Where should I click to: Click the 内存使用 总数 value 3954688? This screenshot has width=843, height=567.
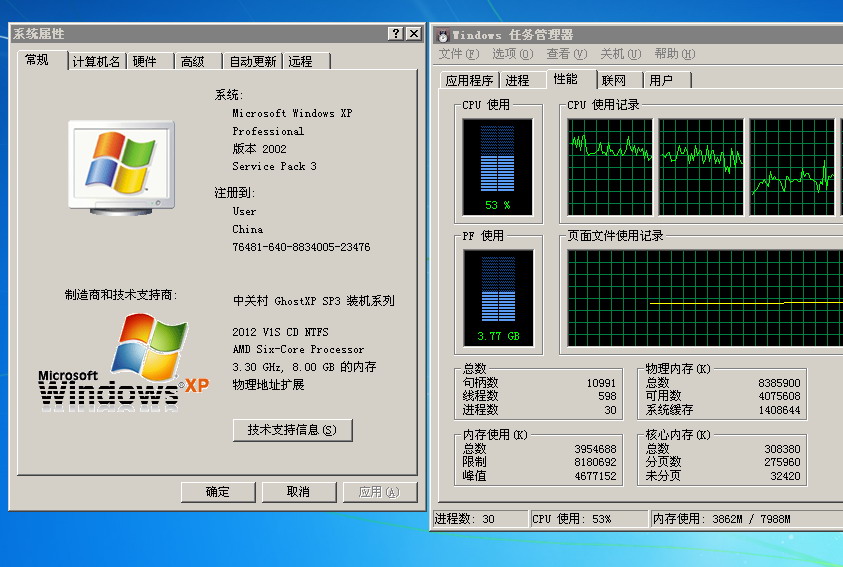[x=595, y=449]
